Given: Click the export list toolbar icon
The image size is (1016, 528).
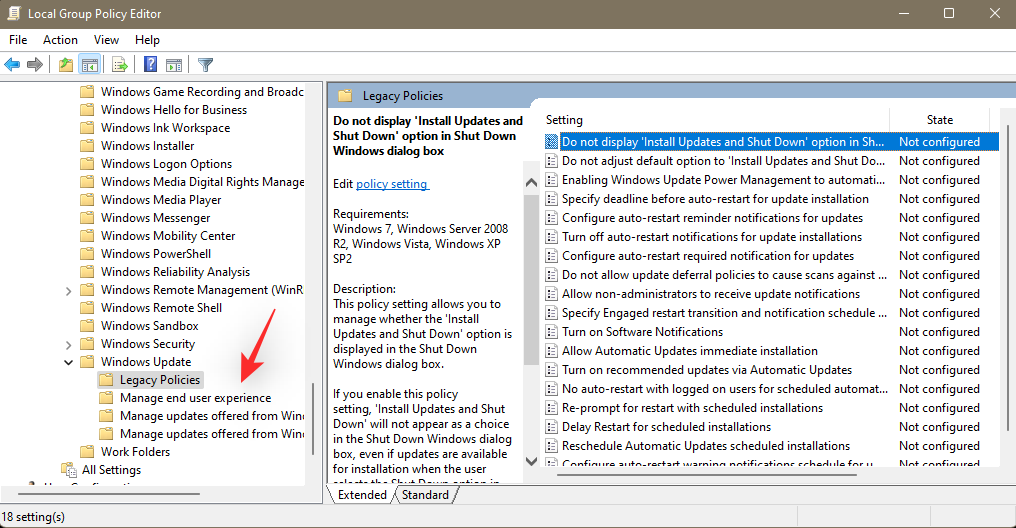Looking at the screenshot, I should pos(119,65).
